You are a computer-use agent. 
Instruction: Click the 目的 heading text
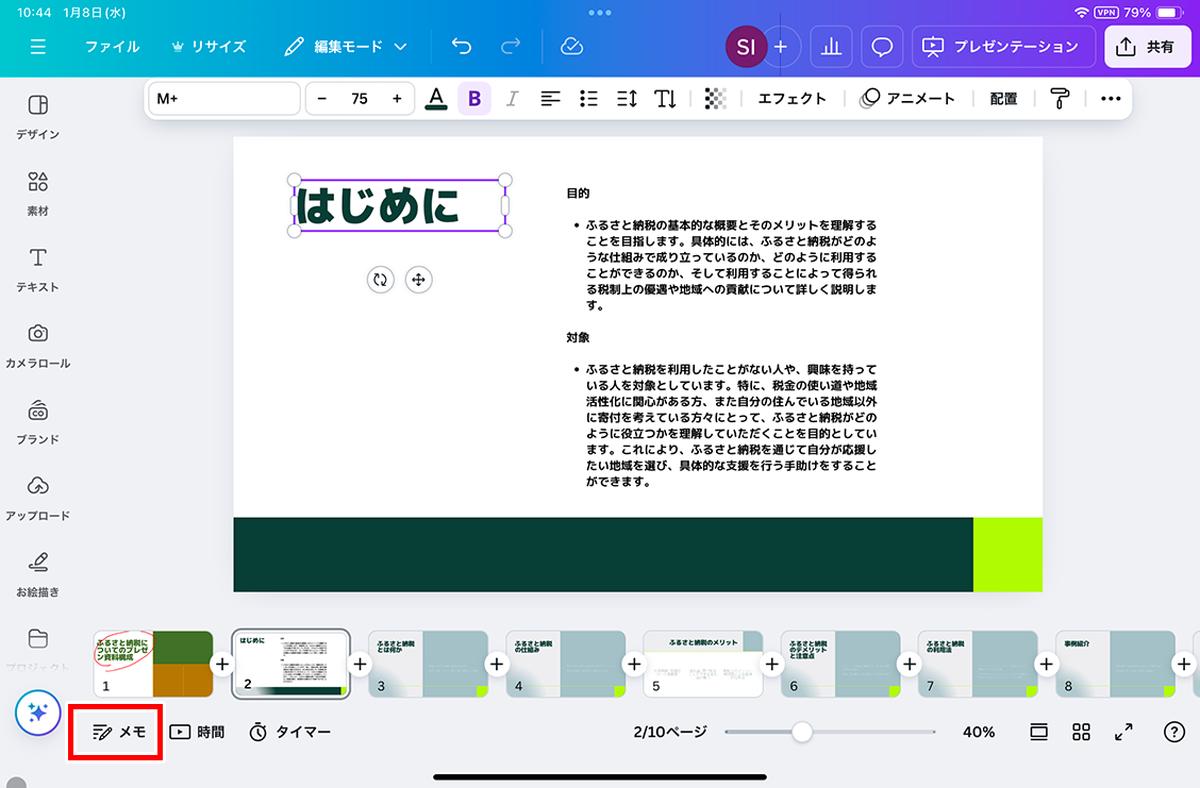click(578, 193)
